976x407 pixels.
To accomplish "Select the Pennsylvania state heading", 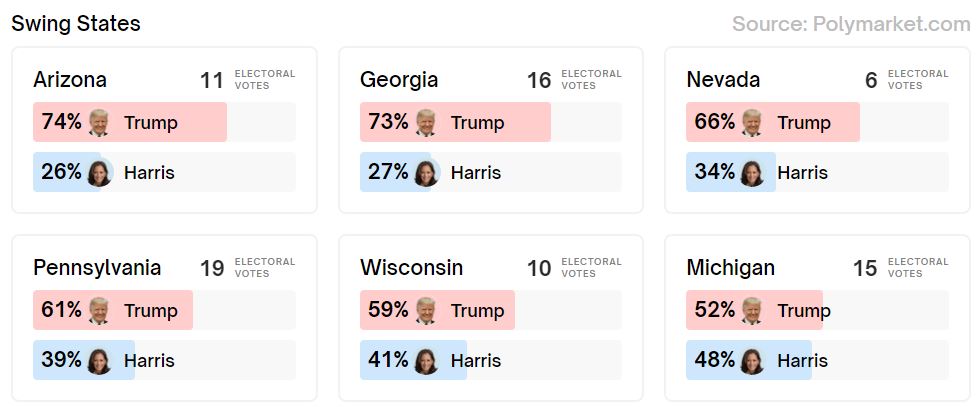I will (x=97, y=268).
